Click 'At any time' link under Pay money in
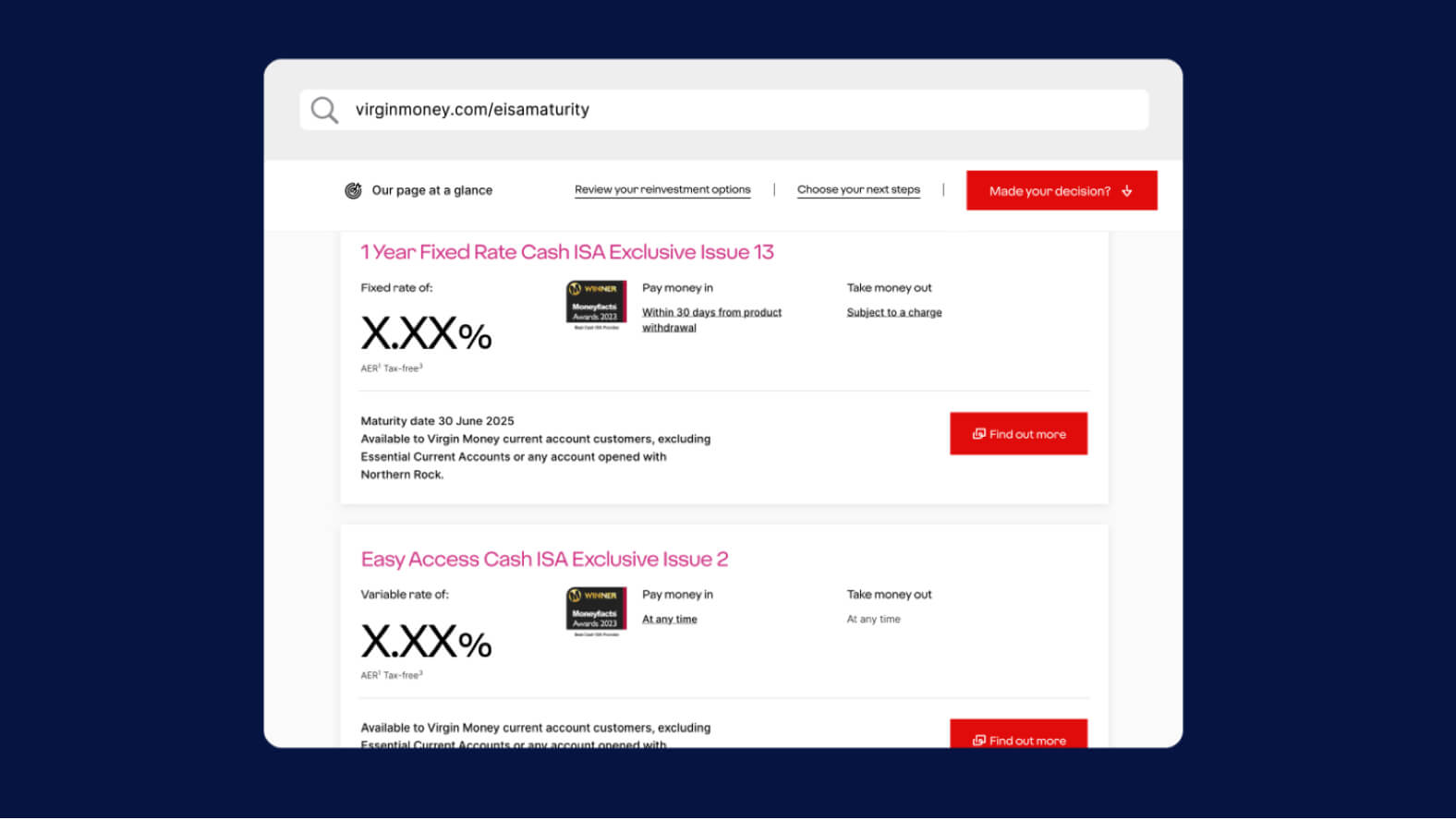This screenshot has width=1456, height=820. [x=670, y=619]
